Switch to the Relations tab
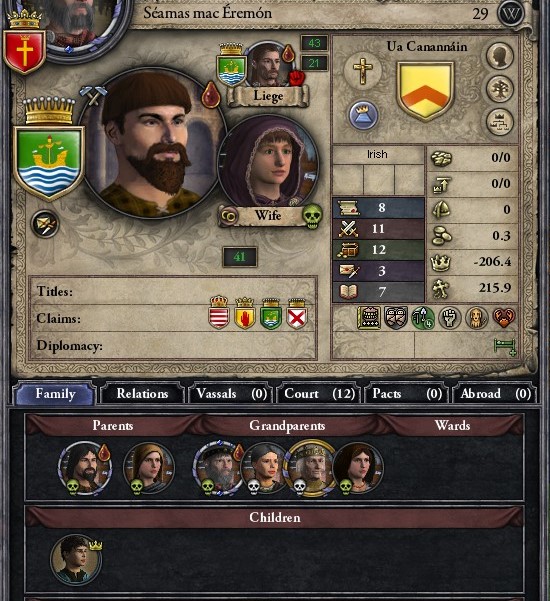This screenshot has height=601, width=550. pyautogui.click(x=142, y=394)
